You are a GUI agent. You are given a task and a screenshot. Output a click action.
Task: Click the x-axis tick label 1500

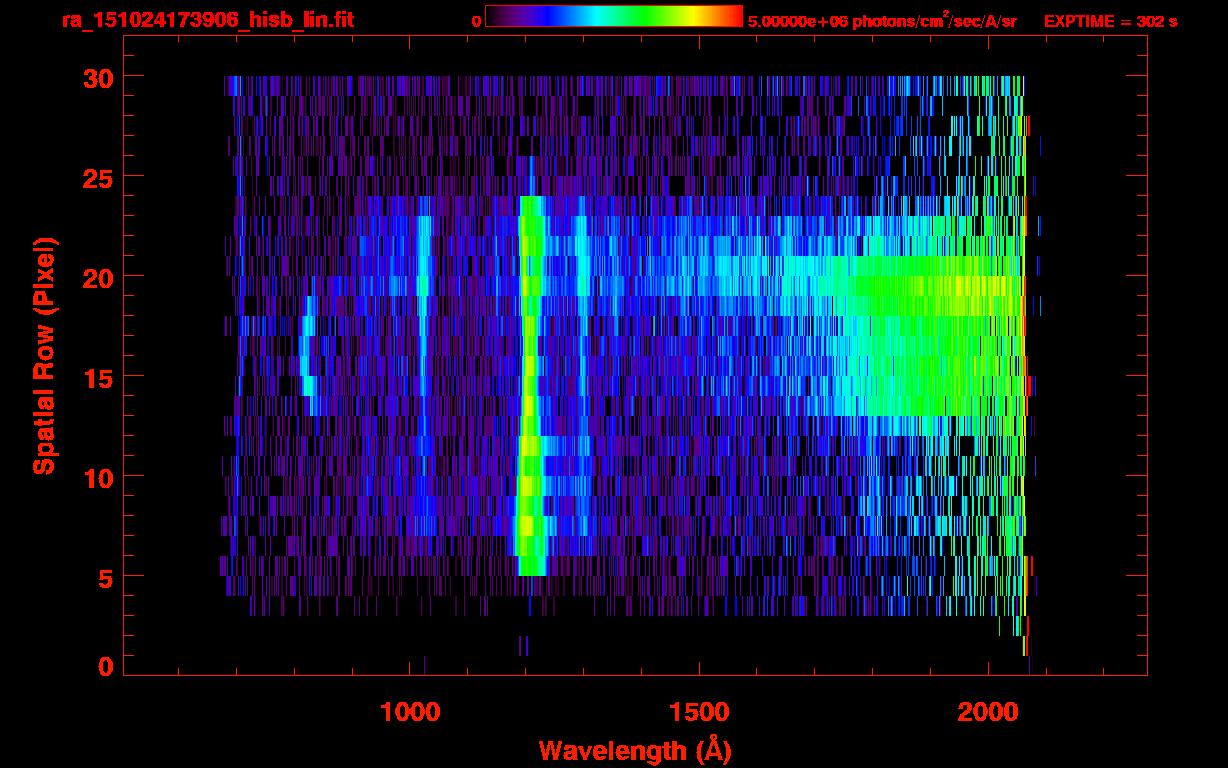point(699,711)
